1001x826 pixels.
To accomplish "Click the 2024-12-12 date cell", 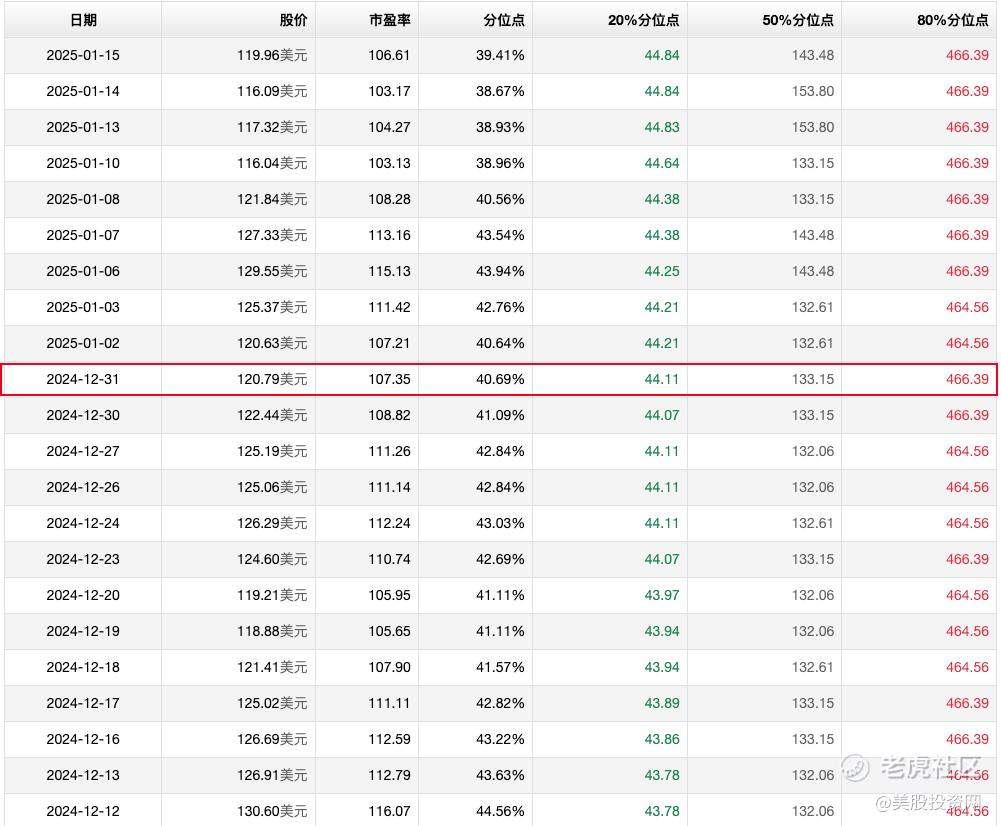I will click(x=83, y=811).
